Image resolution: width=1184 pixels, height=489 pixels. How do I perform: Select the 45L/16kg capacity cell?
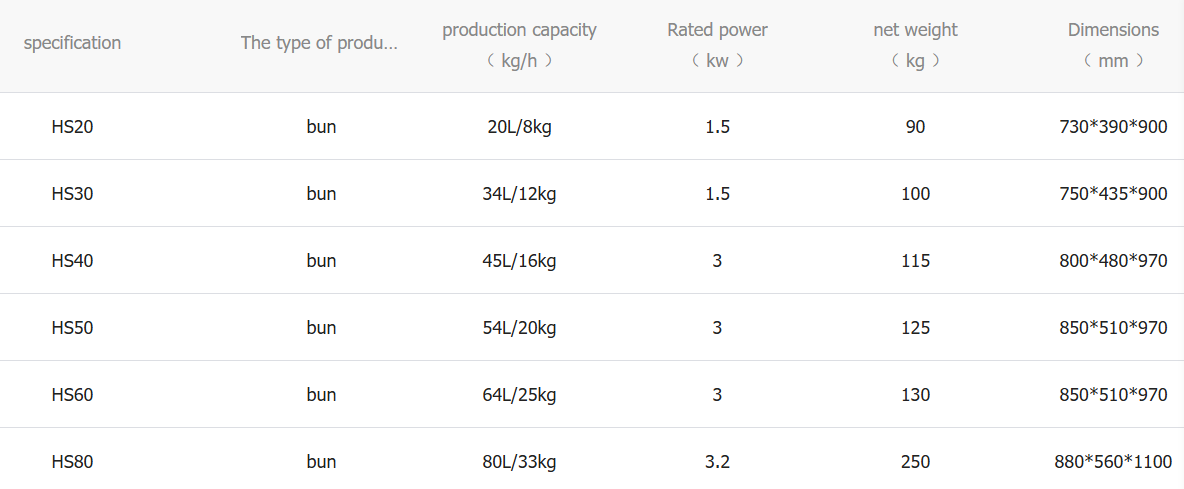[x=519, y=261]
